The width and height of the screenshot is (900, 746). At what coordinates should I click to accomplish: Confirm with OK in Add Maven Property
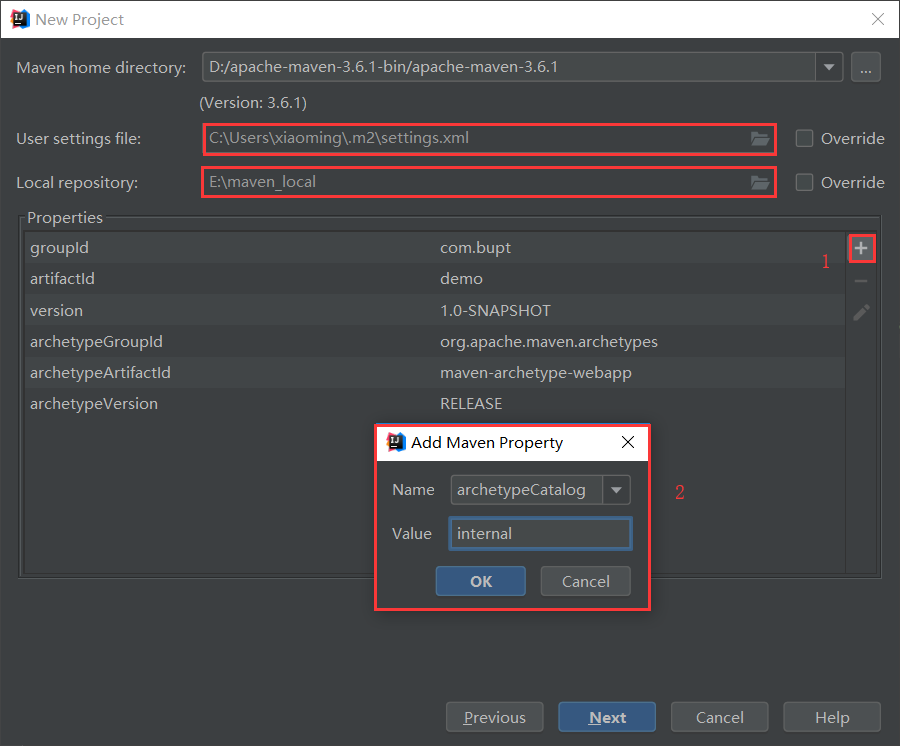[480, 581]
